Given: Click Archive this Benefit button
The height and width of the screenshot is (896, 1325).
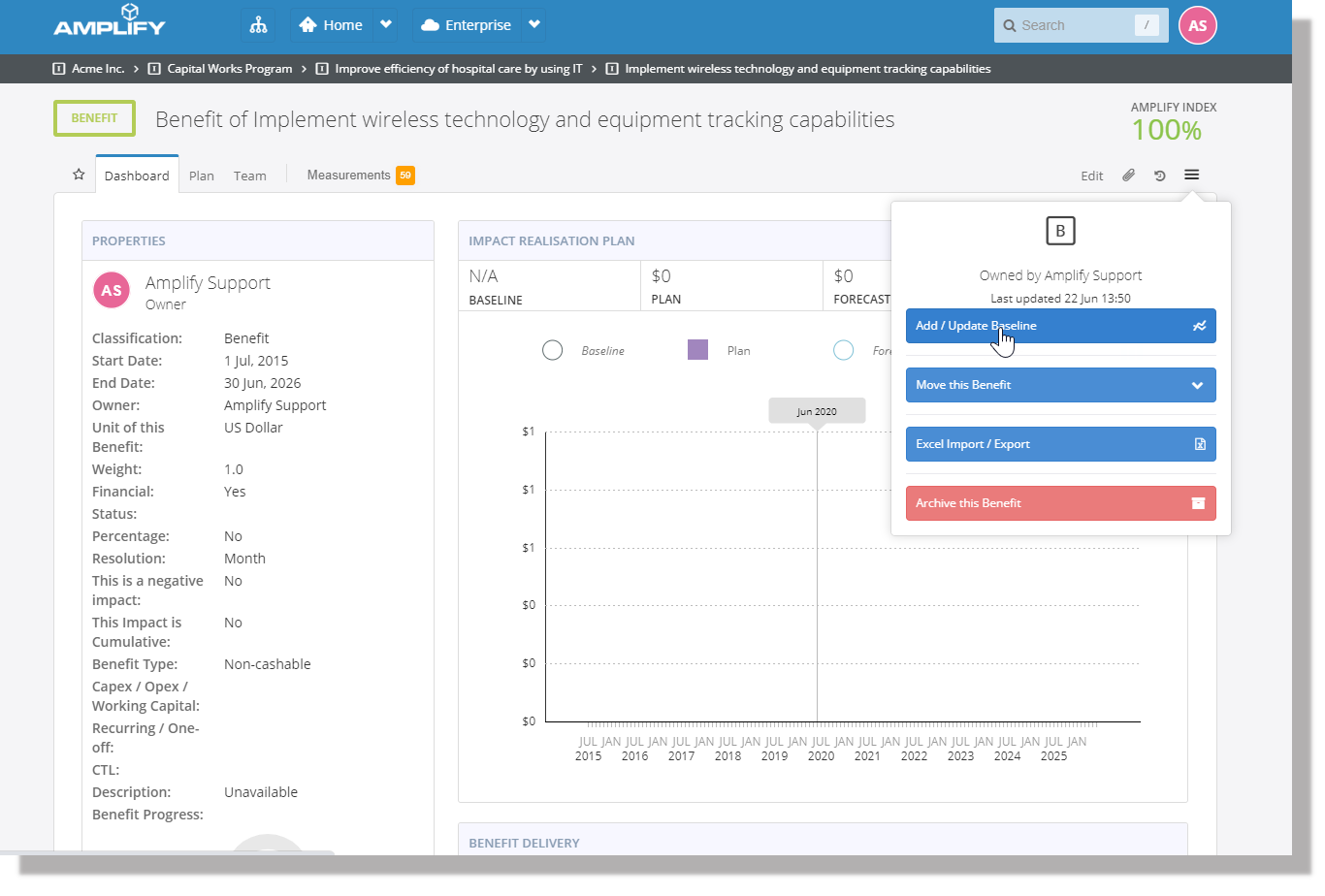Looking at the screenshot, I should click(1060, 503).
